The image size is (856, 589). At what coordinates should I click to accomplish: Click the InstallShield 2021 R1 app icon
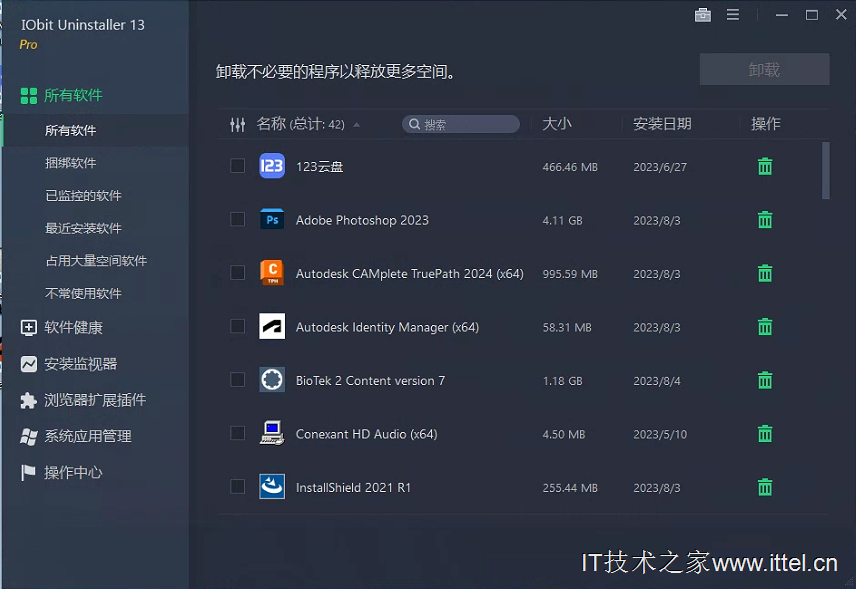tap(272, 487)
